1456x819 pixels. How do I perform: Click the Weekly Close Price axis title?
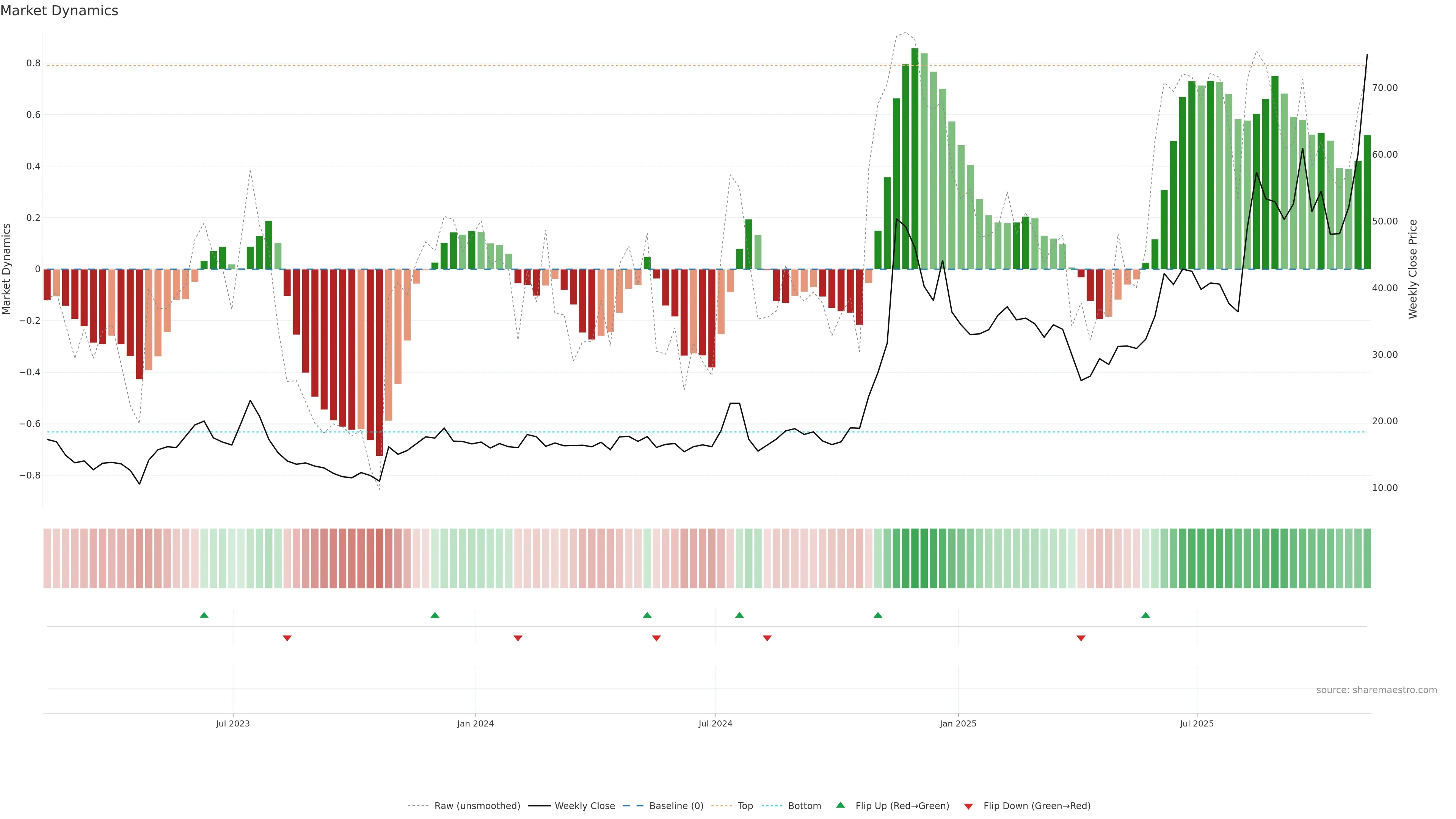(x=1413, y=269)
